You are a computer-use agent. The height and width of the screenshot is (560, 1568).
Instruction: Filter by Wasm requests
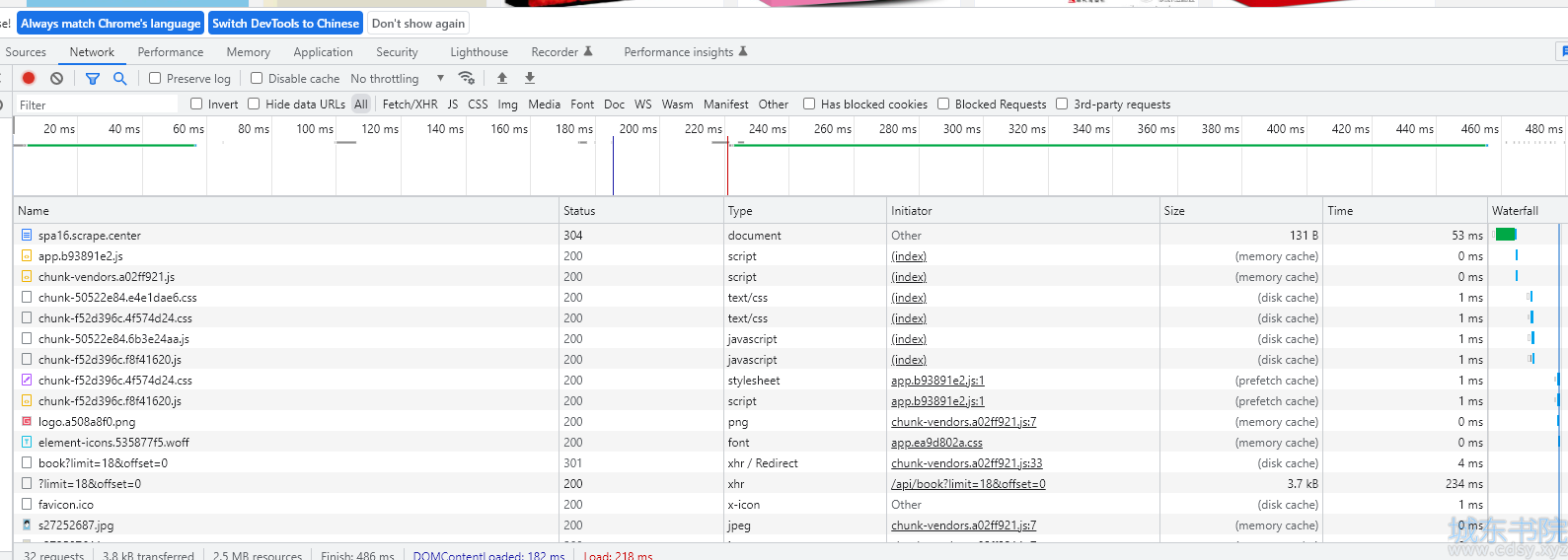pyautogui.click(x=677, y=104)
